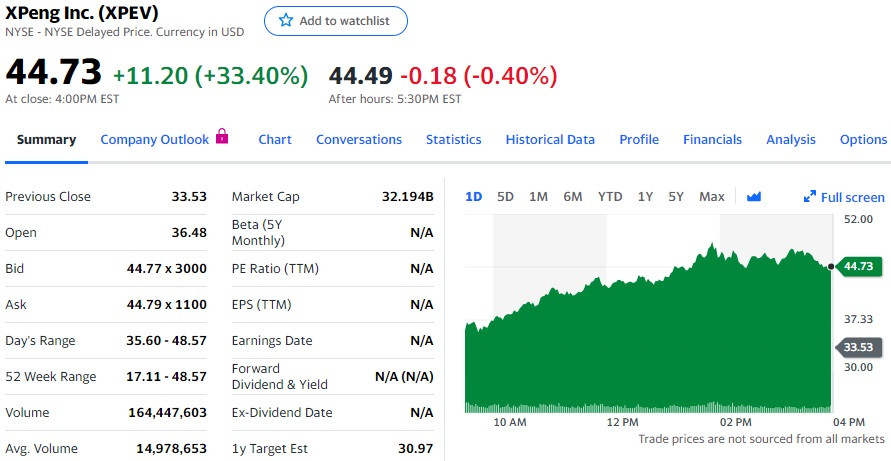Click the Add to watchlist button
This screenshot has width=891, height=461.
click(335, 21)
